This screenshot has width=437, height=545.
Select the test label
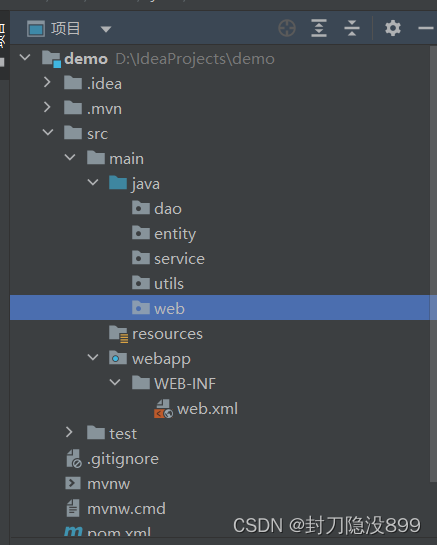pyautogui.click(x=123, y=434)
